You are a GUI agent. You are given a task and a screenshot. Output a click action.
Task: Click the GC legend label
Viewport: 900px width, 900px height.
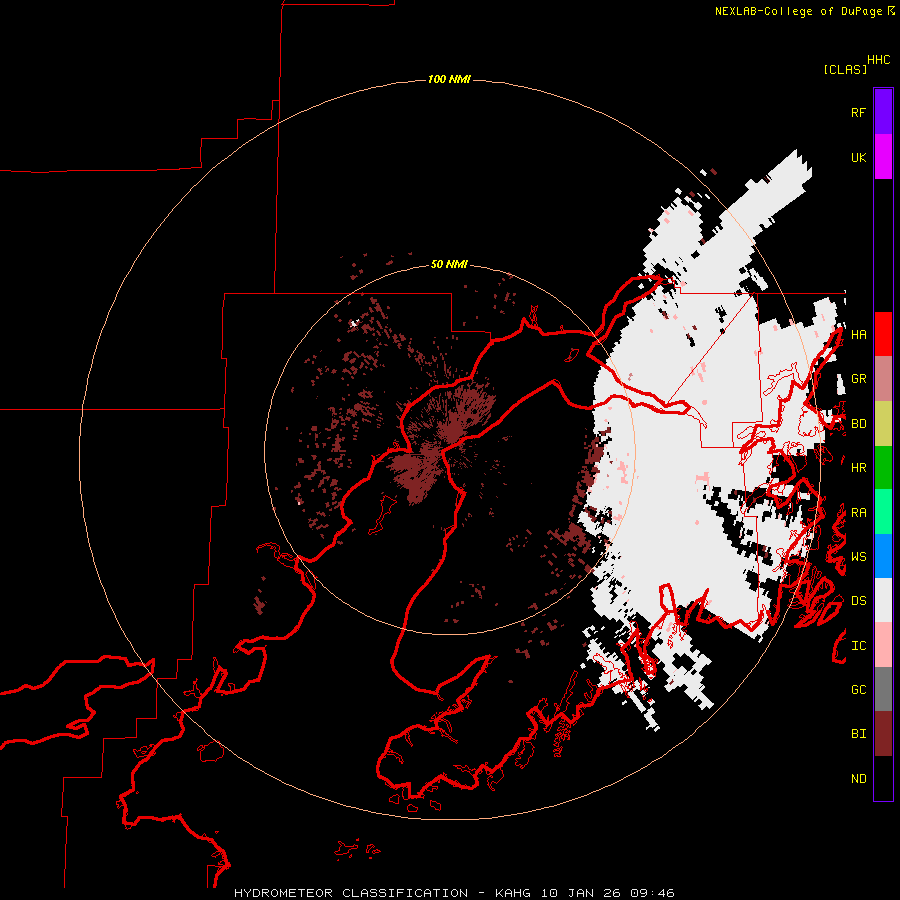point(858,690)
